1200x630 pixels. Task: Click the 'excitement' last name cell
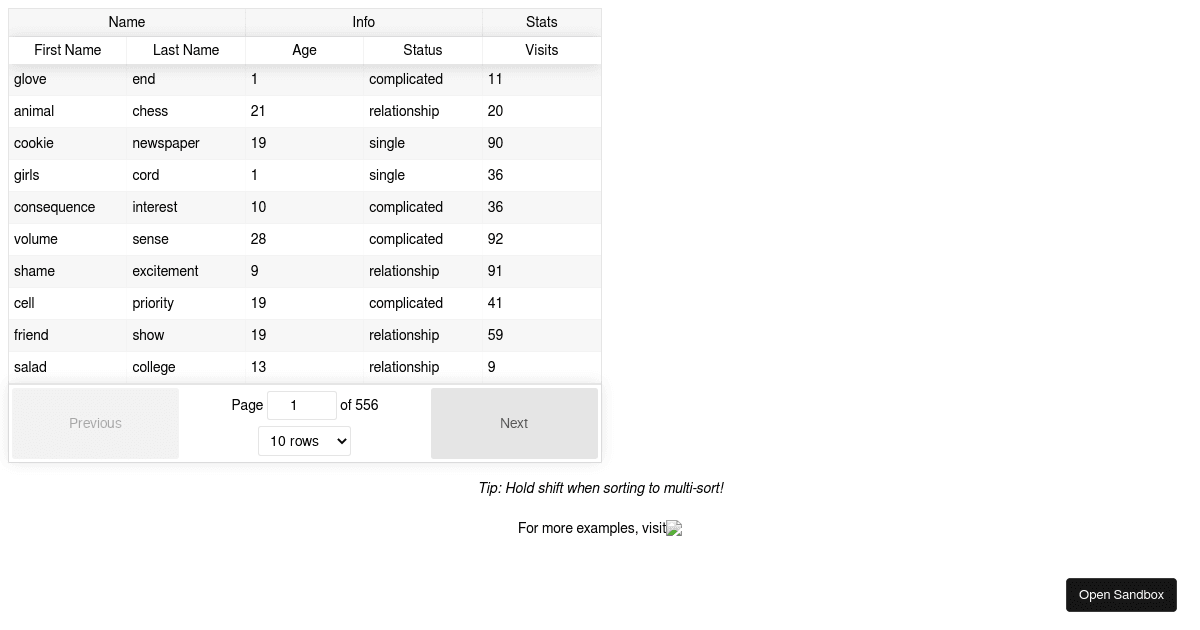point(165,271)
